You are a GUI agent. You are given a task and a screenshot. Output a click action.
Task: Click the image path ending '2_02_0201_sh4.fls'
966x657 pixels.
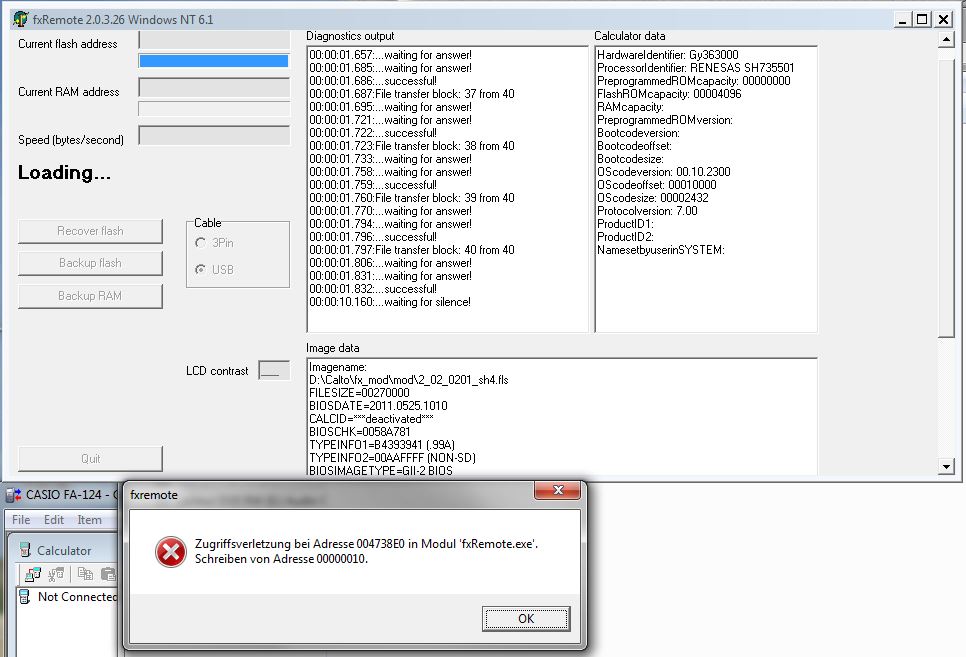click(409, 380)
